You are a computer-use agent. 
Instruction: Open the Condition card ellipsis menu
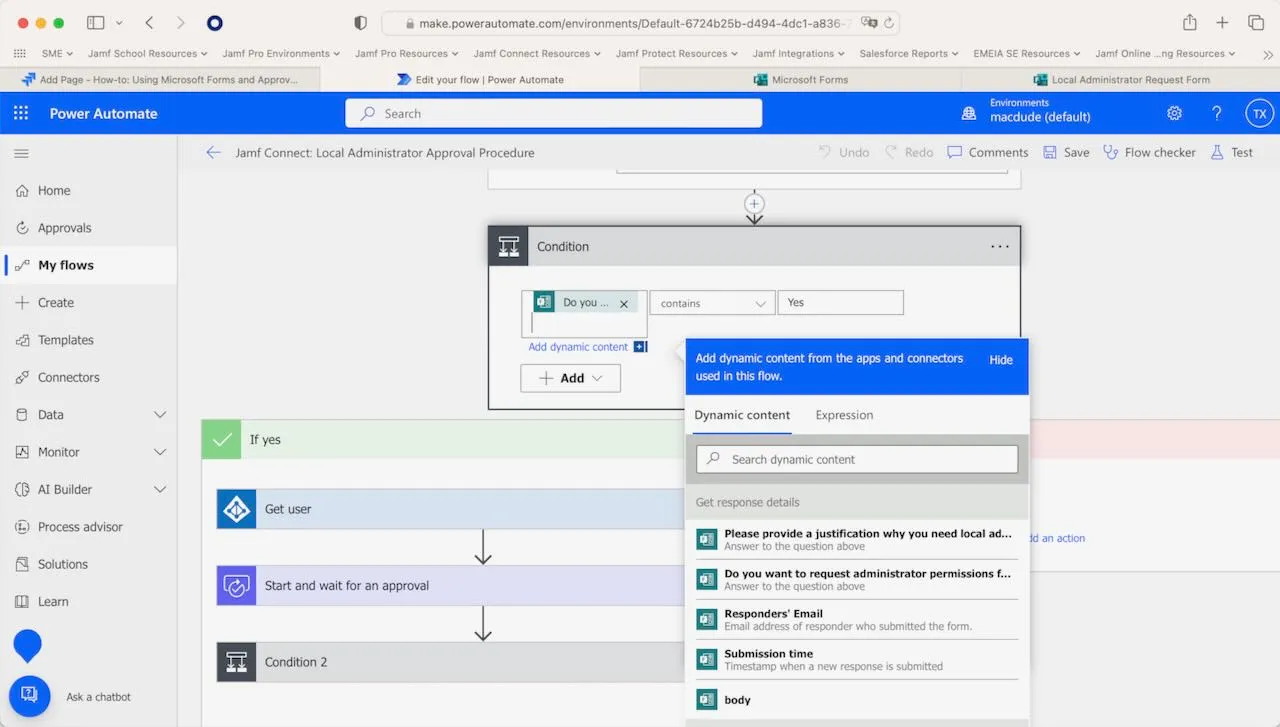click(x=999, y=246)
